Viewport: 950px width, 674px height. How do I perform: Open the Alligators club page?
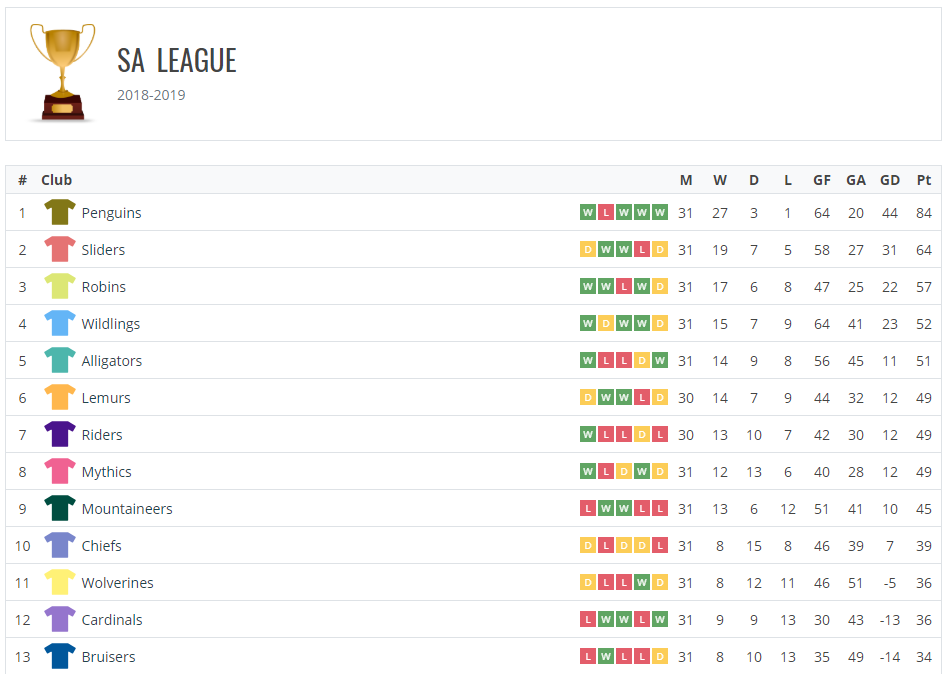point(111,361)
